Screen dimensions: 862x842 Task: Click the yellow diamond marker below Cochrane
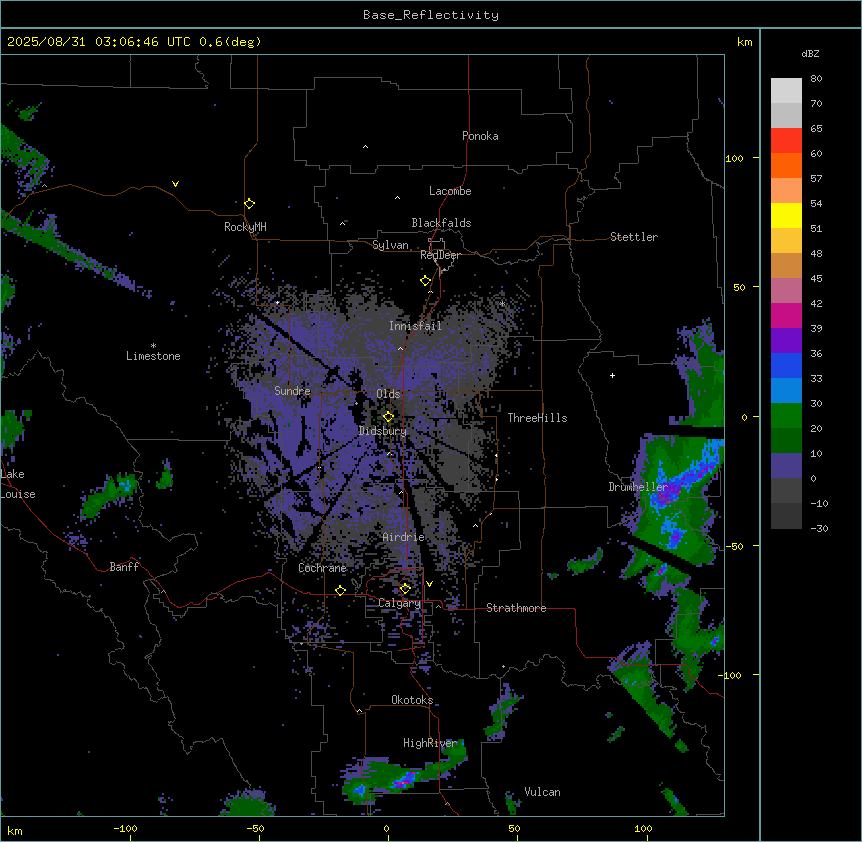point(340,590)
